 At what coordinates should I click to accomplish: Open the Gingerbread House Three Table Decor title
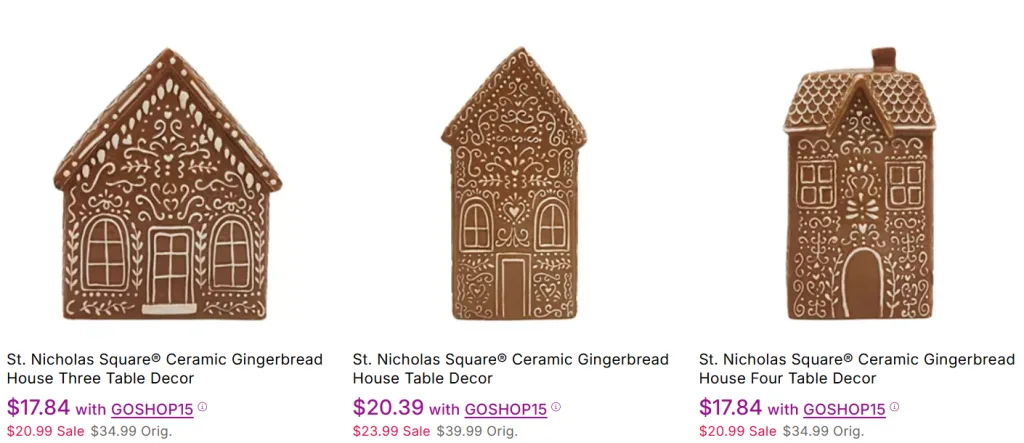point(165,368)
